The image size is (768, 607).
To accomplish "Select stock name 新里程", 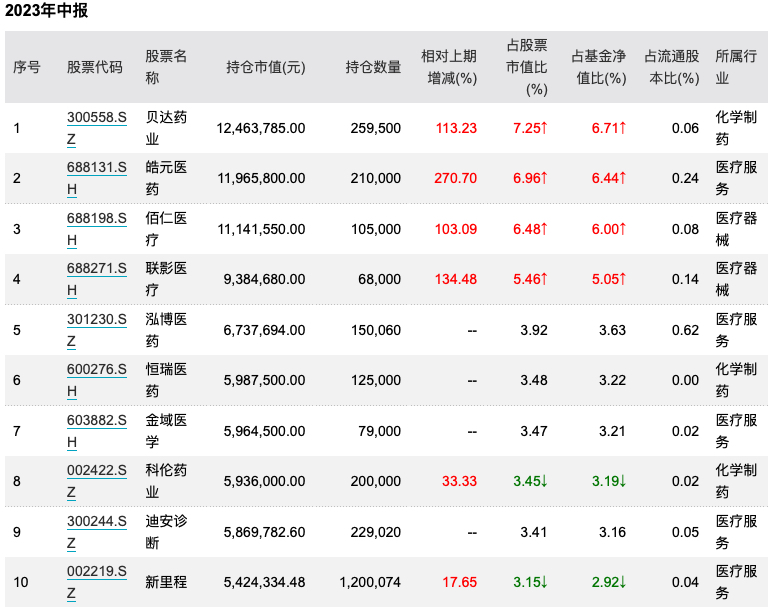I will click(166, 582).
